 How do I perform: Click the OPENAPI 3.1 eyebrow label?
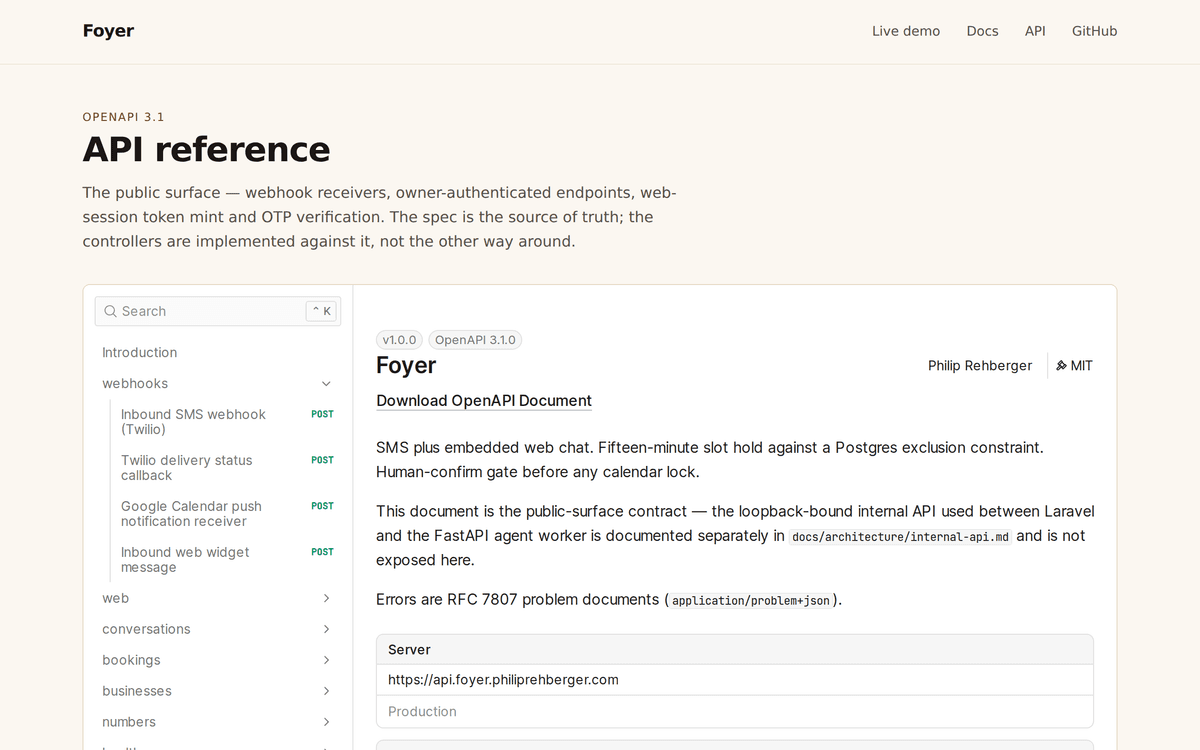[124, 117]
